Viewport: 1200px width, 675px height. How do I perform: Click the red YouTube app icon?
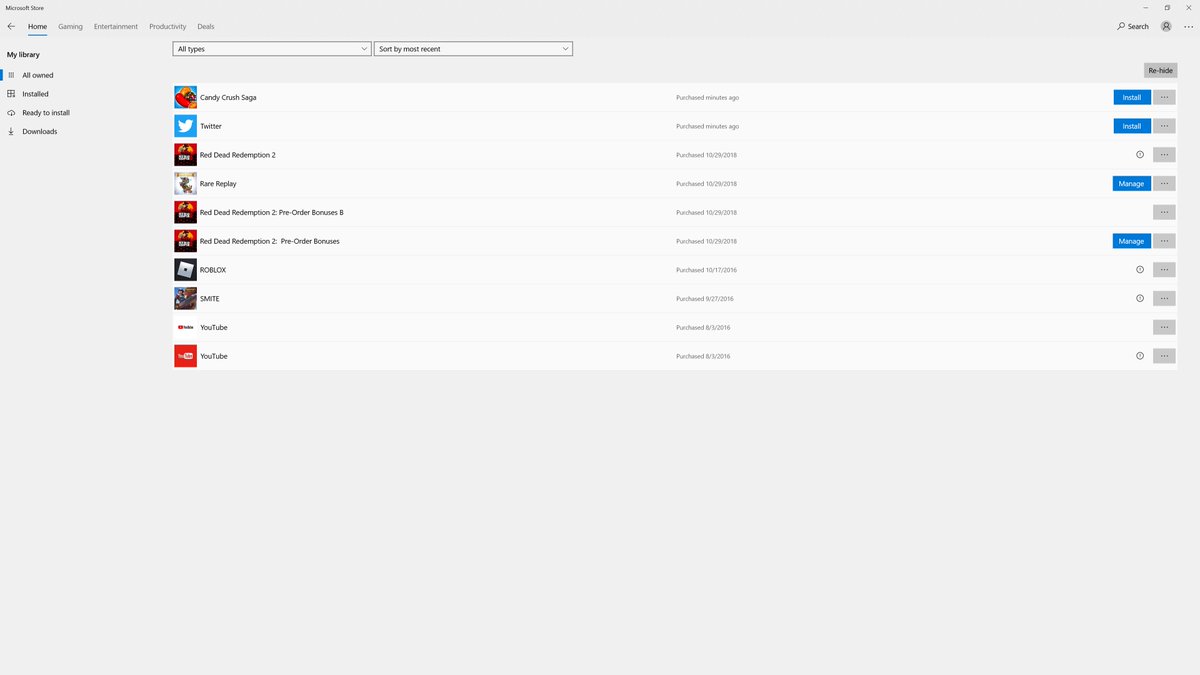point(185,356)
